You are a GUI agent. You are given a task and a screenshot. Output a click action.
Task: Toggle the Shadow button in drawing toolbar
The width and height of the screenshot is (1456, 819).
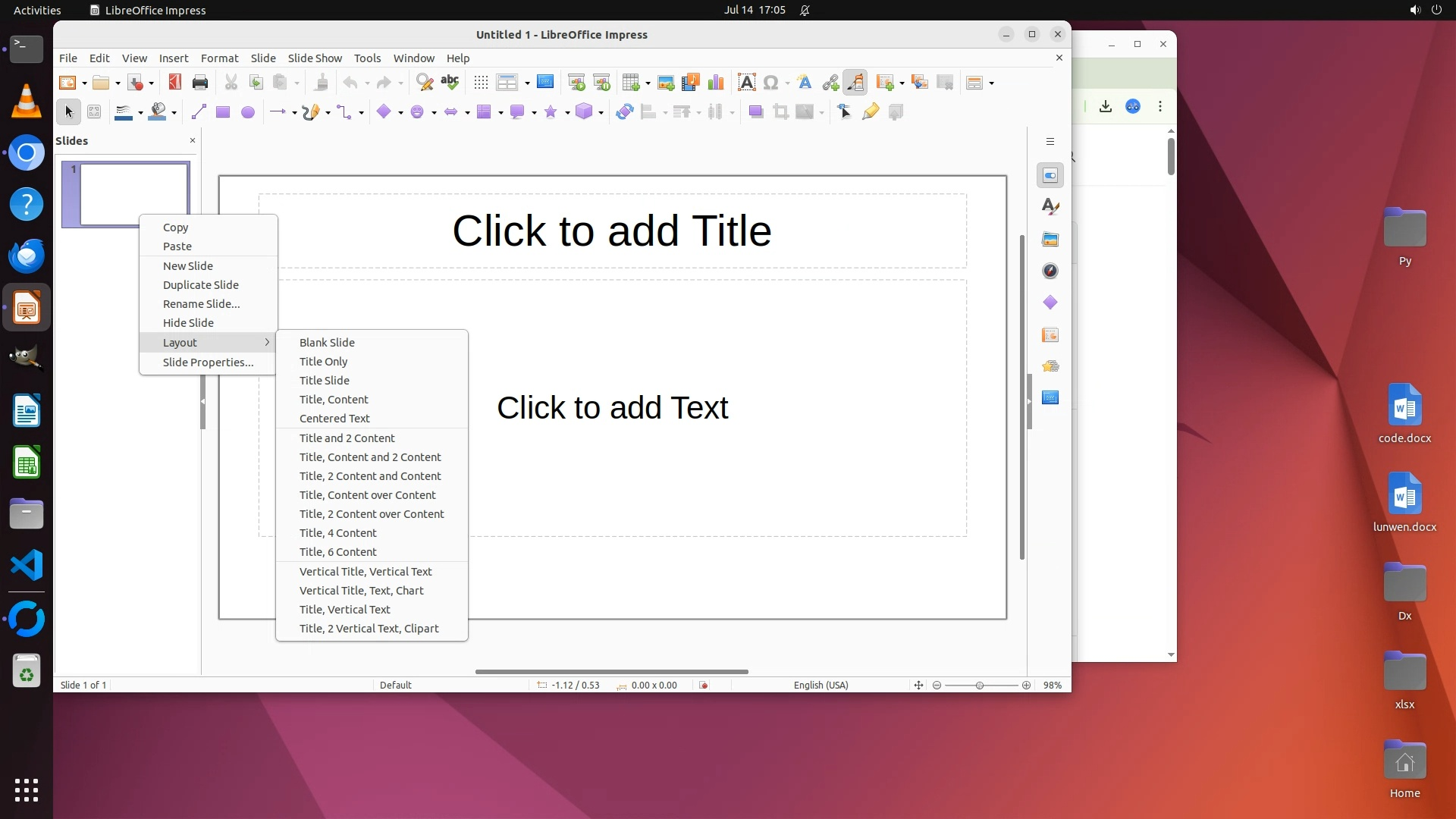point(755,112)
